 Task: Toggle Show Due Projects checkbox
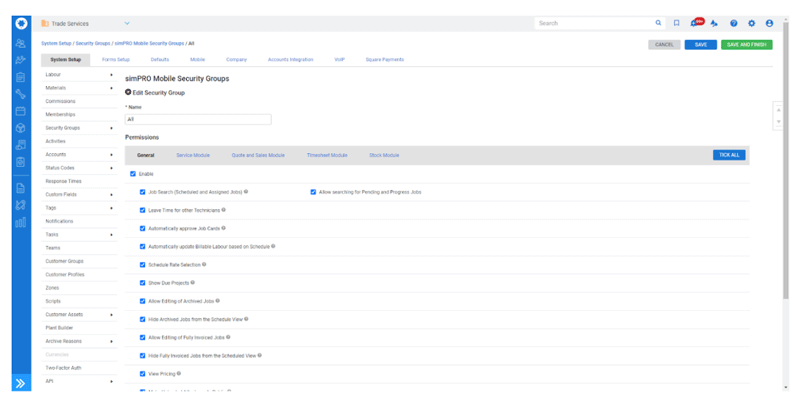(143, 283)
